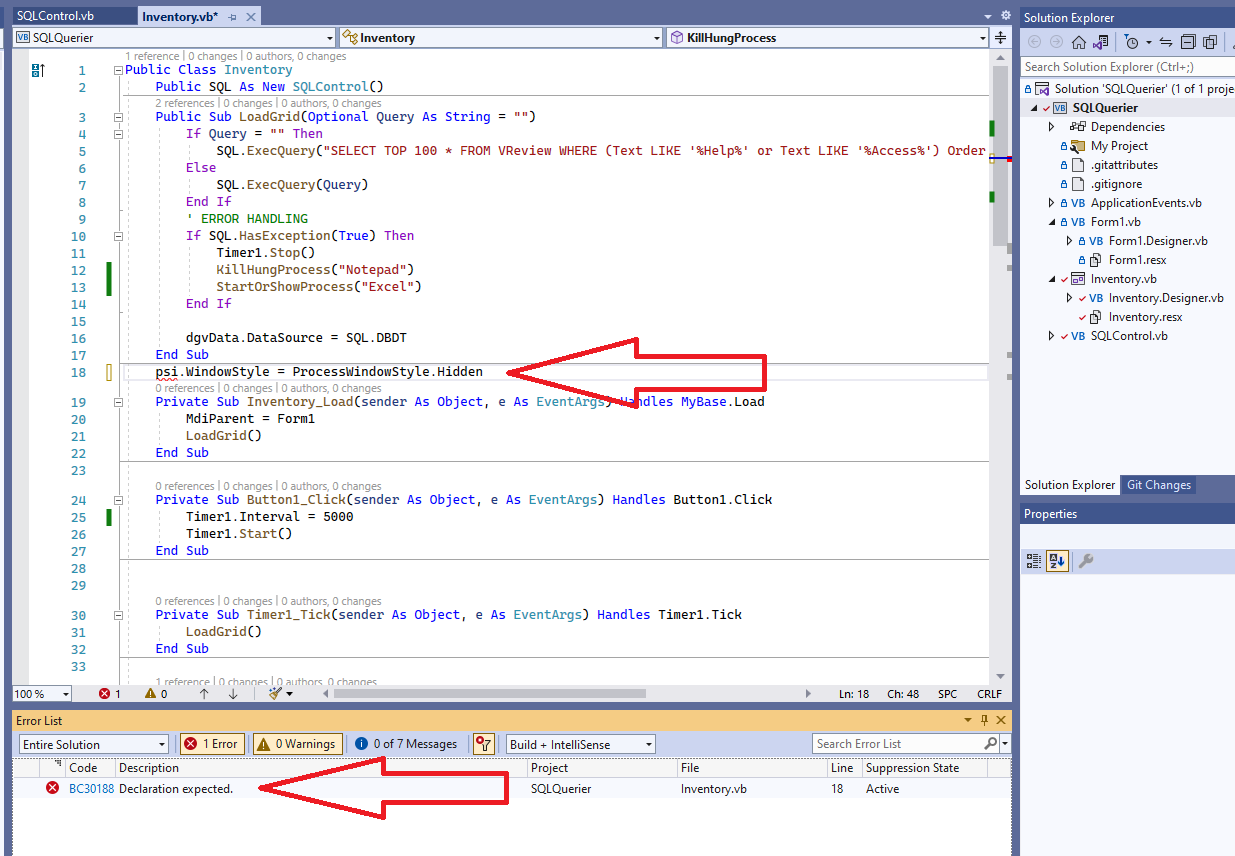Switch to the Git Changes tab
Image resolution: width=1235 pixels, height=856 pixels.
click(x=1158, y=485)
